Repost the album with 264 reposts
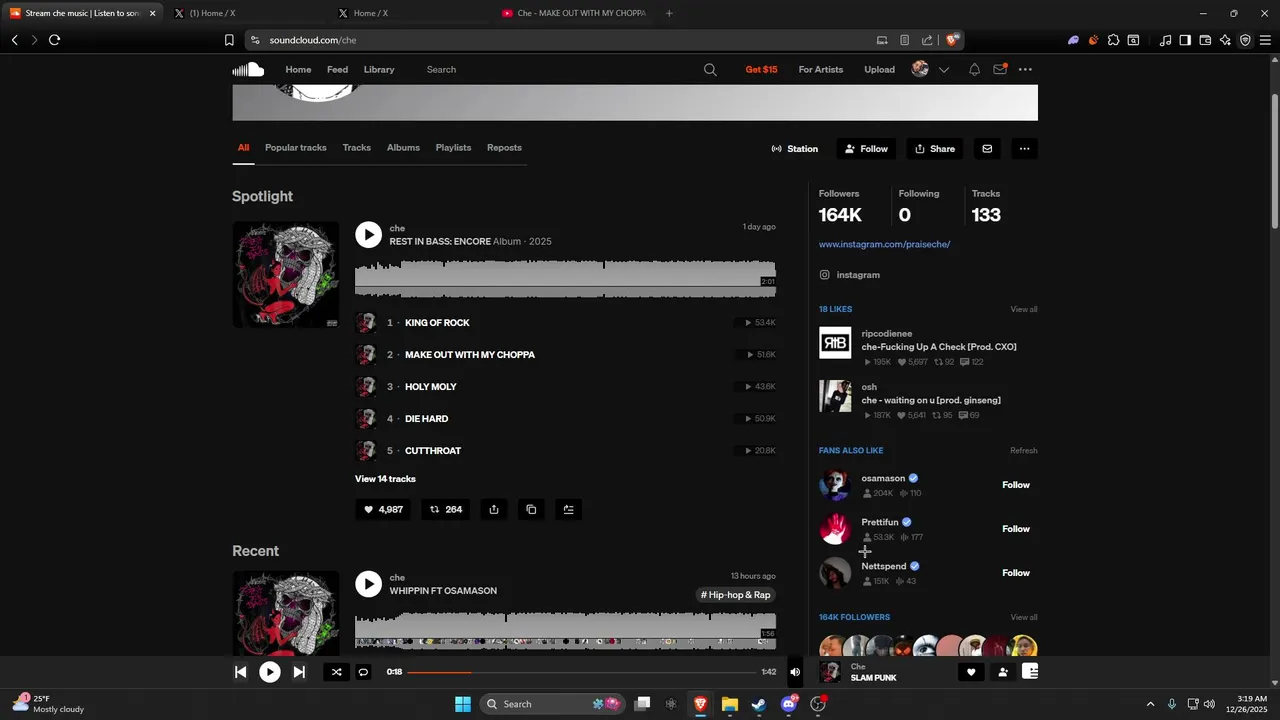Image resolution: width=1280 pixels, height=720 pixels. [446, 510]
